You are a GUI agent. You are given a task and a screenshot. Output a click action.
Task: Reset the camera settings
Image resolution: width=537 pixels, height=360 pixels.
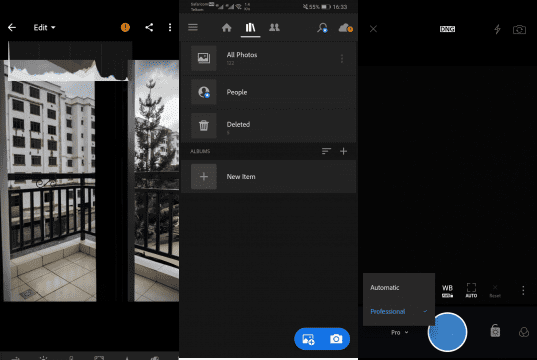tap(495, 291)
